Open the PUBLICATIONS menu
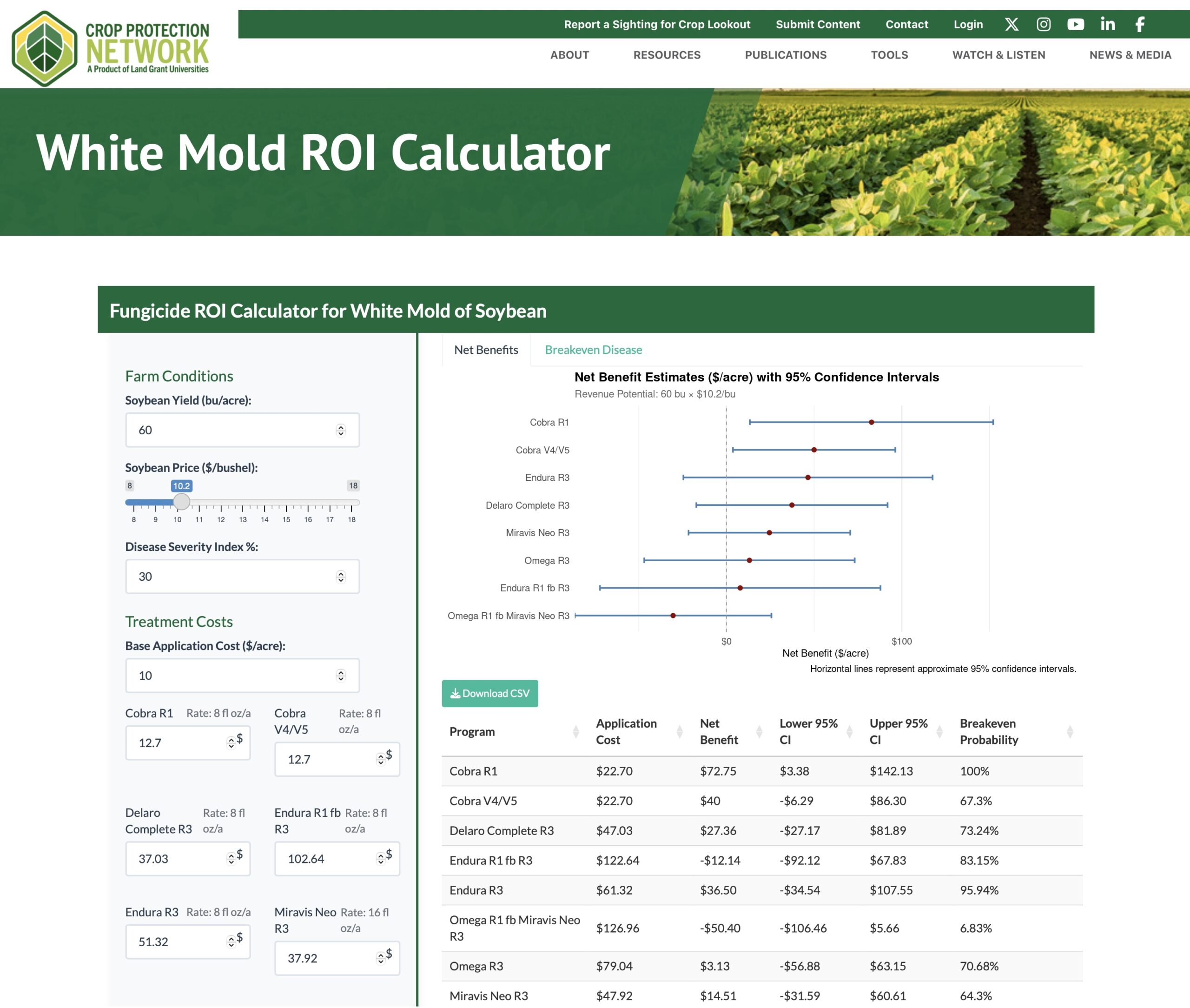The width and height of the screenshot is (1190, 1008). click(x=786, y=55)
